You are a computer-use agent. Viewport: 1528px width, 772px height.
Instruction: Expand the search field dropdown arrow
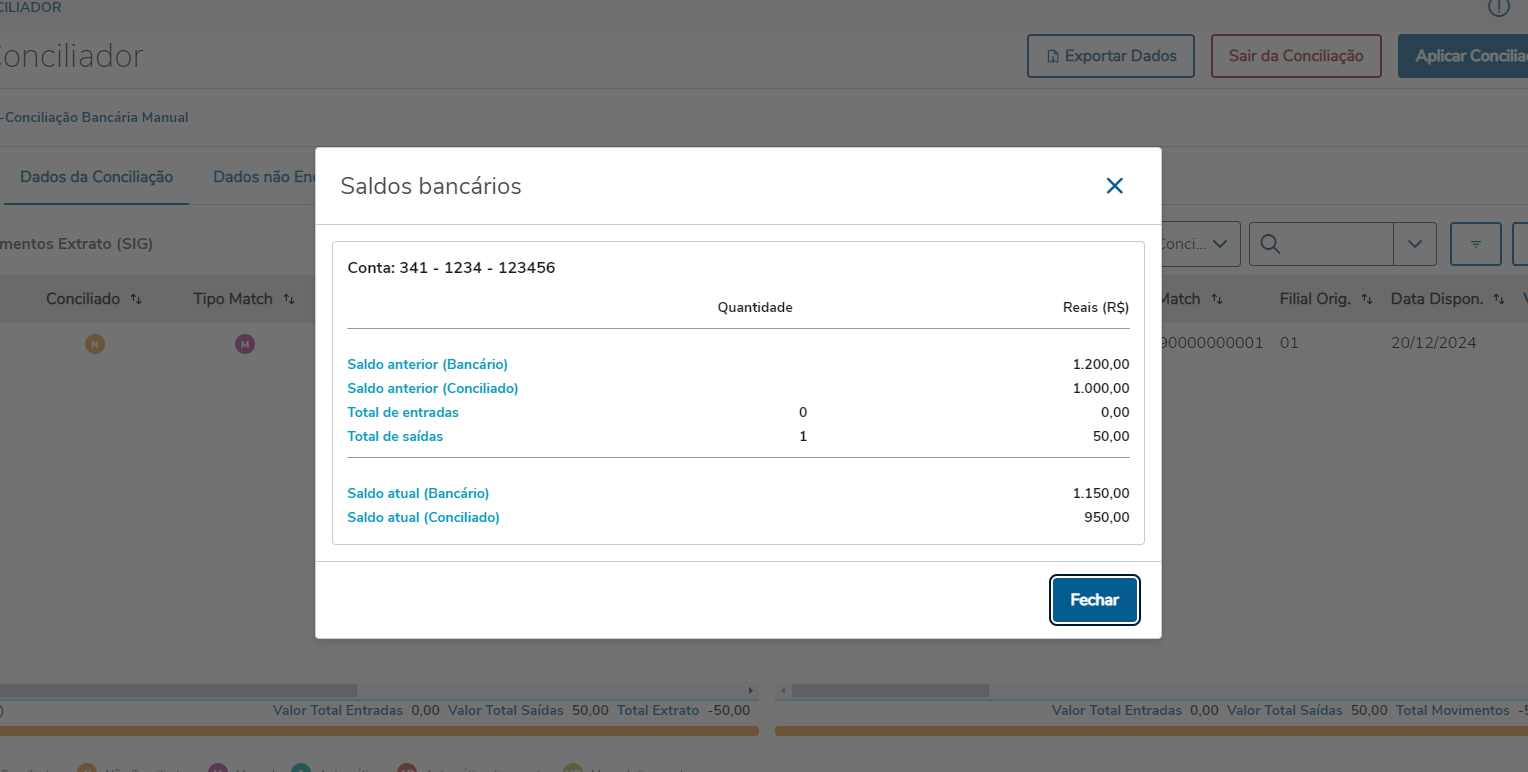(x=1414, y=244)
